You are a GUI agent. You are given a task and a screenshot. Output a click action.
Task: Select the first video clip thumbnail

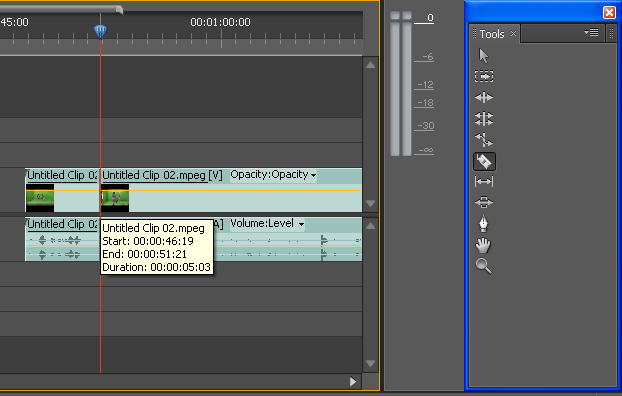coord(40,198)
